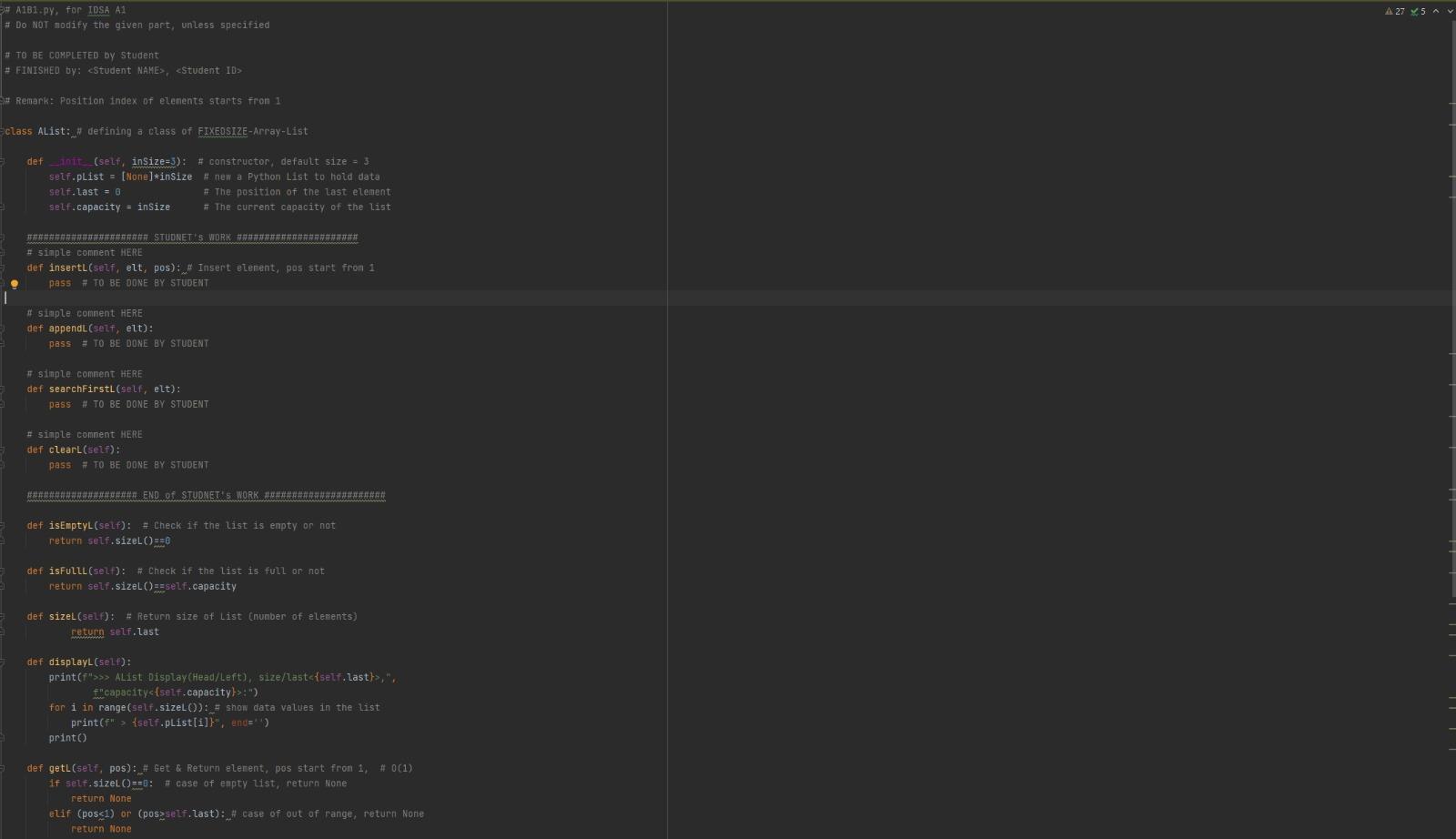The image size is (1456, 839).
Task: Click the 'END of STUDNET's WORK' divider comment
Action: click(206, 496)
